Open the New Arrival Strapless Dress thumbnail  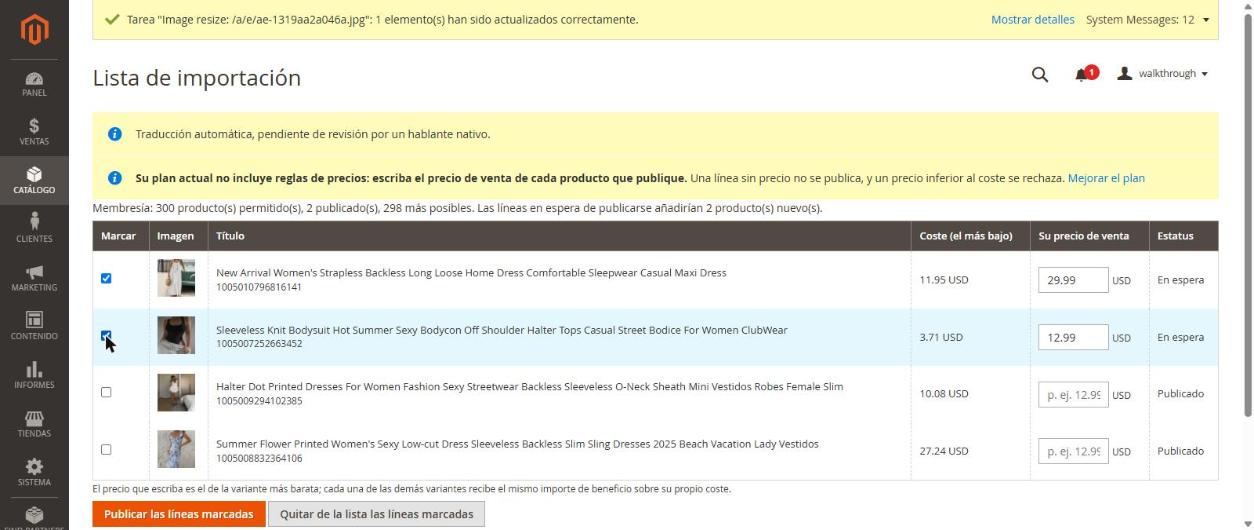click(176, 278)
